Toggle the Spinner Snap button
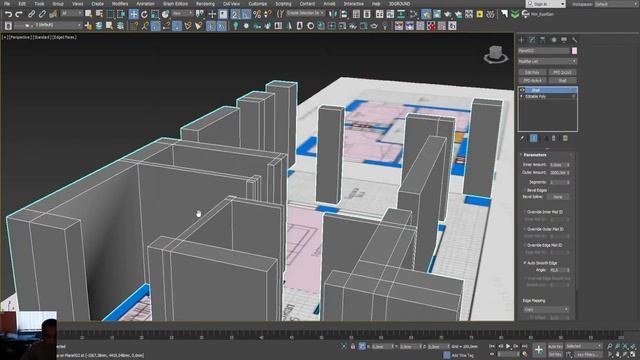 [x=267, y=14]
